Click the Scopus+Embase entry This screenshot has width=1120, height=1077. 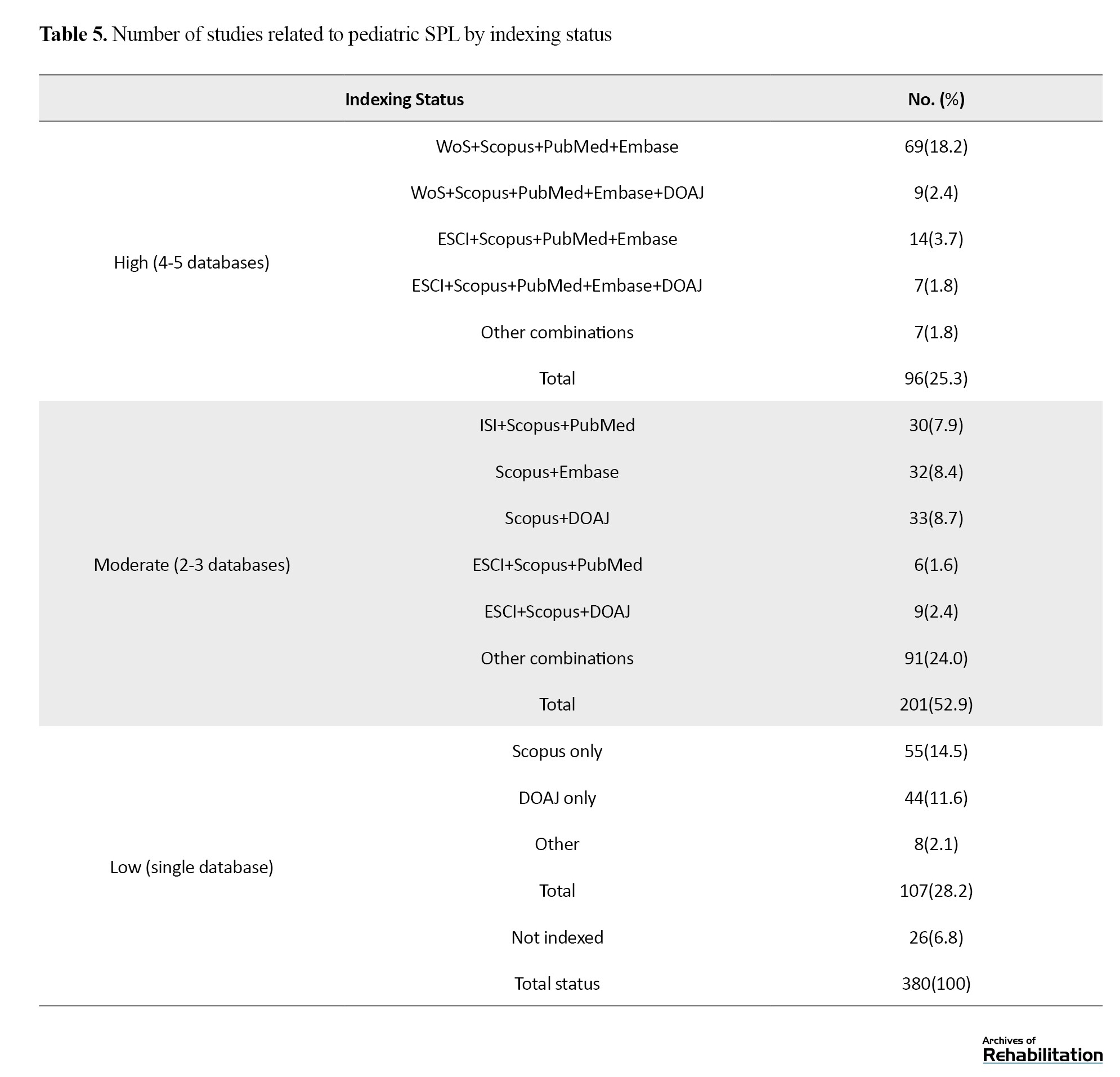[557, 472]
